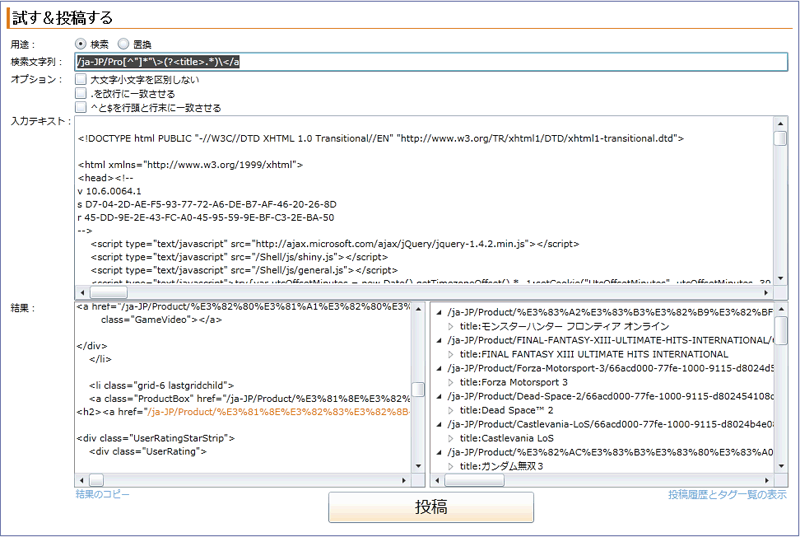The image size is (800, 537).
Task: Expand title:ガンダム無双３ group arrow
Action: (x=451, y=466)
